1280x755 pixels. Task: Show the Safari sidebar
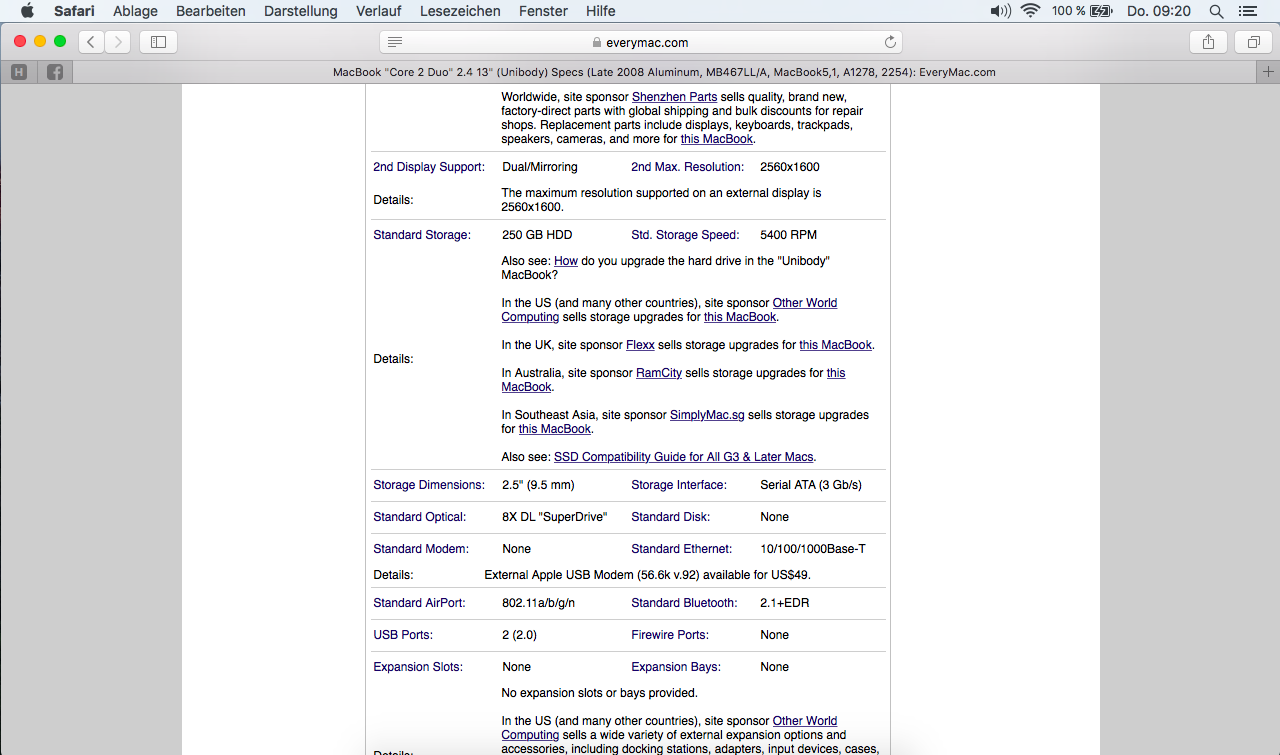(x=158, y=42)
